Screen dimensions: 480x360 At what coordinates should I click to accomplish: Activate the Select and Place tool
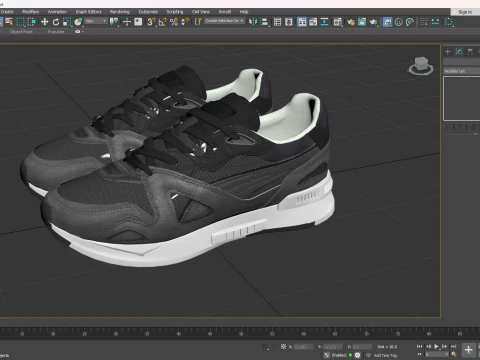[x=78, y=22]
